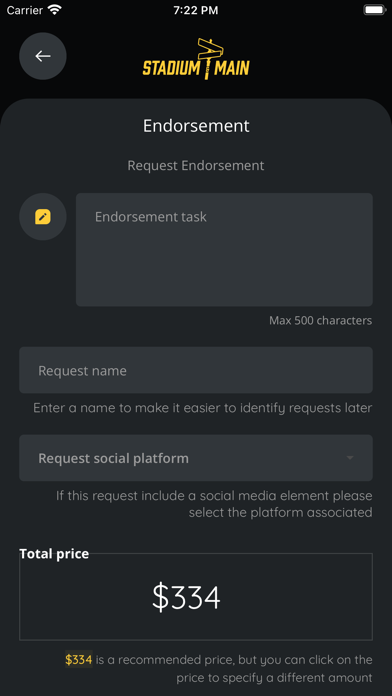The image size is (392, 696).
Task: Open the Request social platform dropdown
Action: pos(196,458)
